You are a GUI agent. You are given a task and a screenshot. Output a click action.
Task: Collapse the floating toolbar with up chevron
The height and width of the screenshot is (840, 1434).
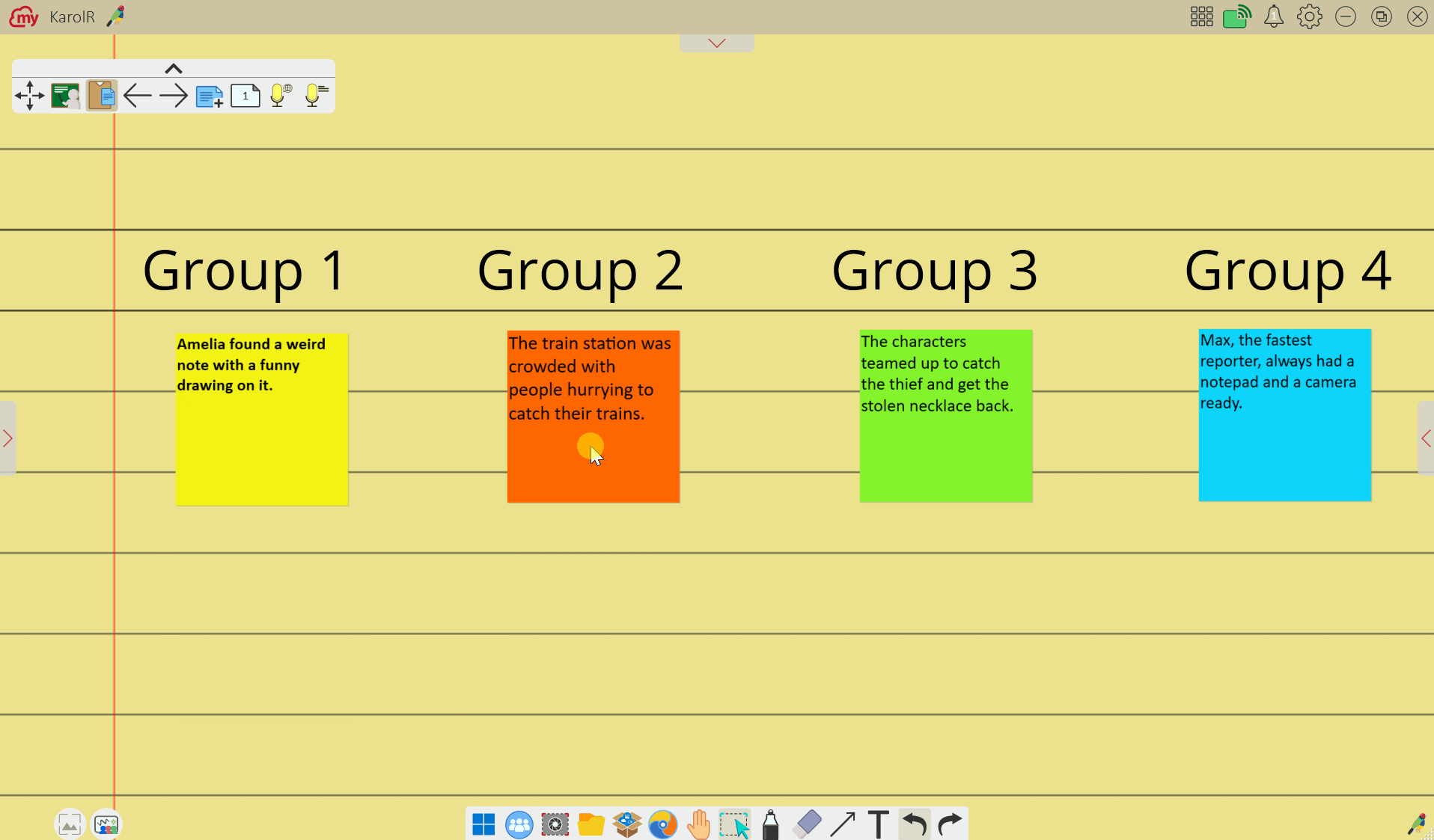173,68
